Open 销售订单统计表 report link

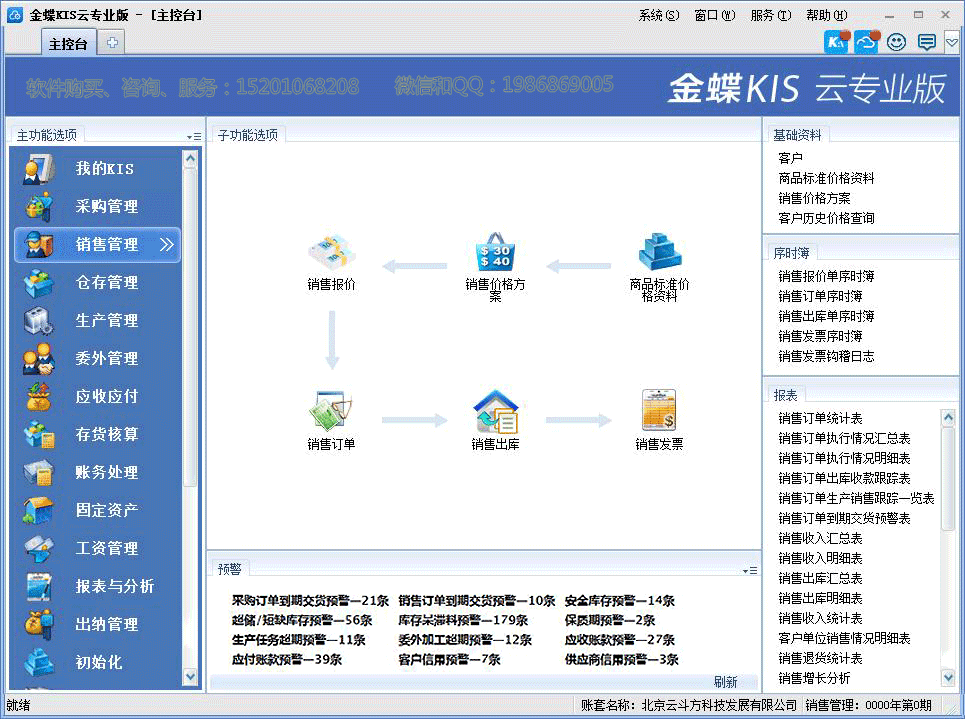[820, 418]
